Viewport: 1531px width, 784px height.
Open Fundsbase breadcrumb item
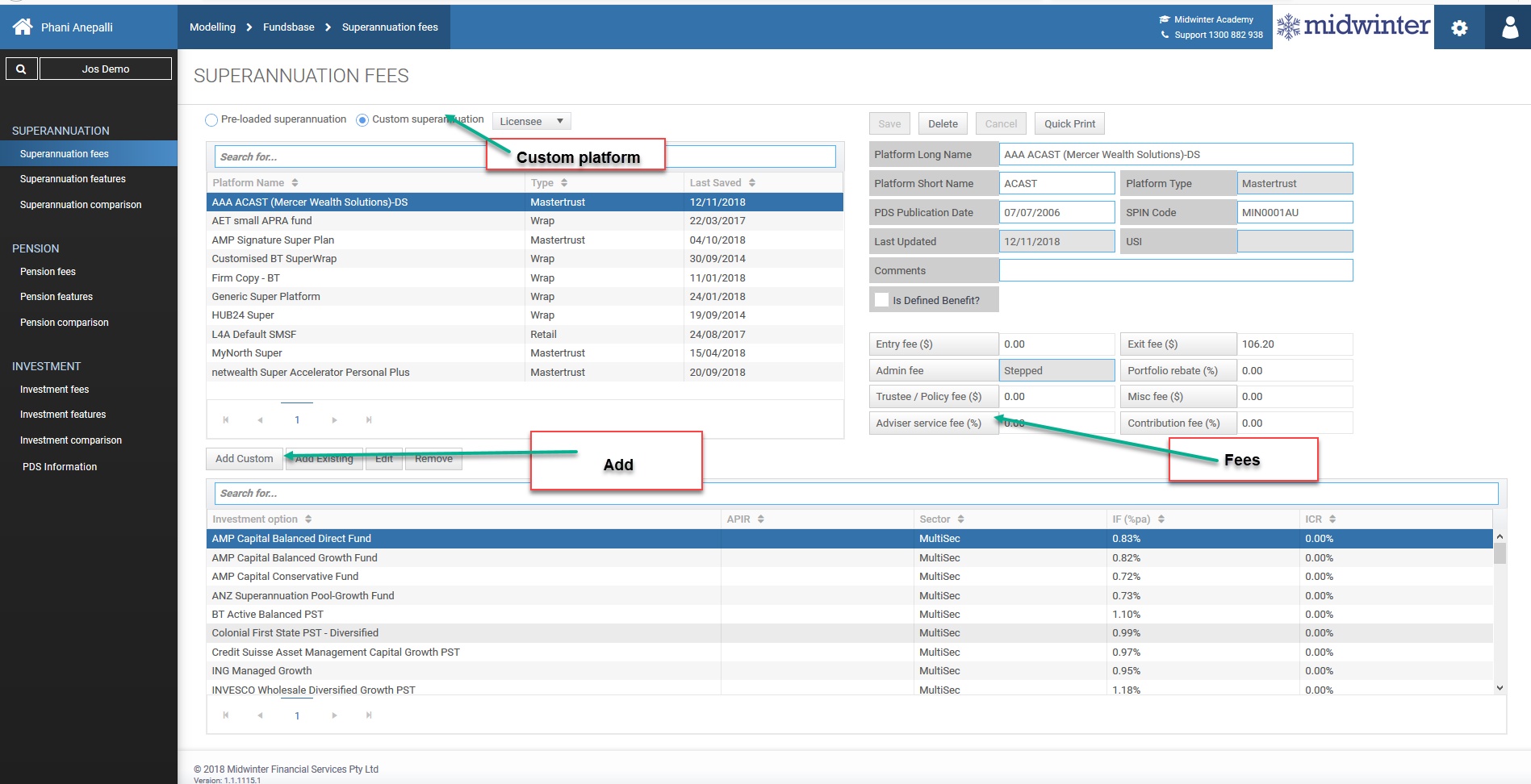point(288,27)
